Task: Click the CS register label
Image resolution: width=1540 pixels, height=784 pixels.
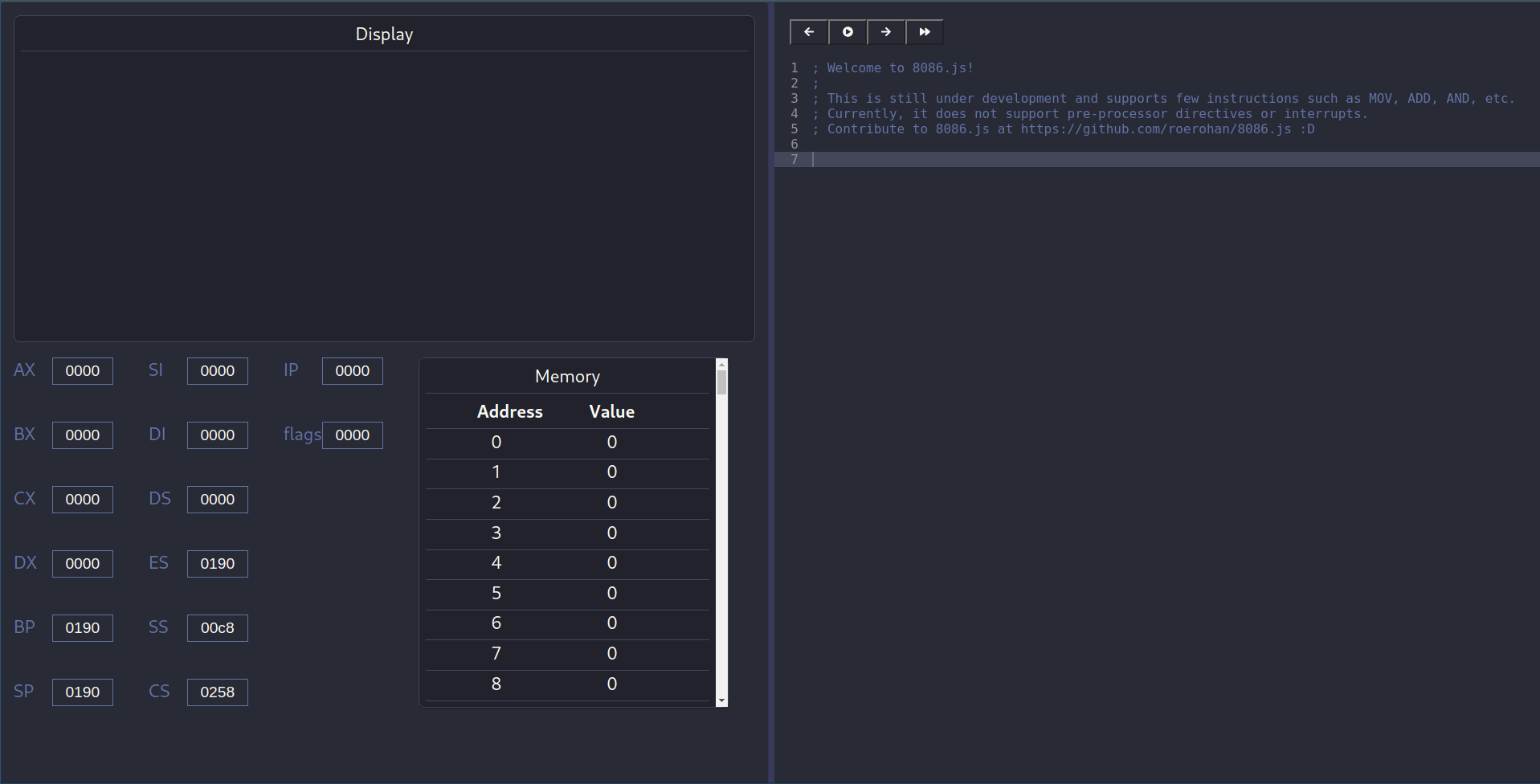Action: (159, 692)
